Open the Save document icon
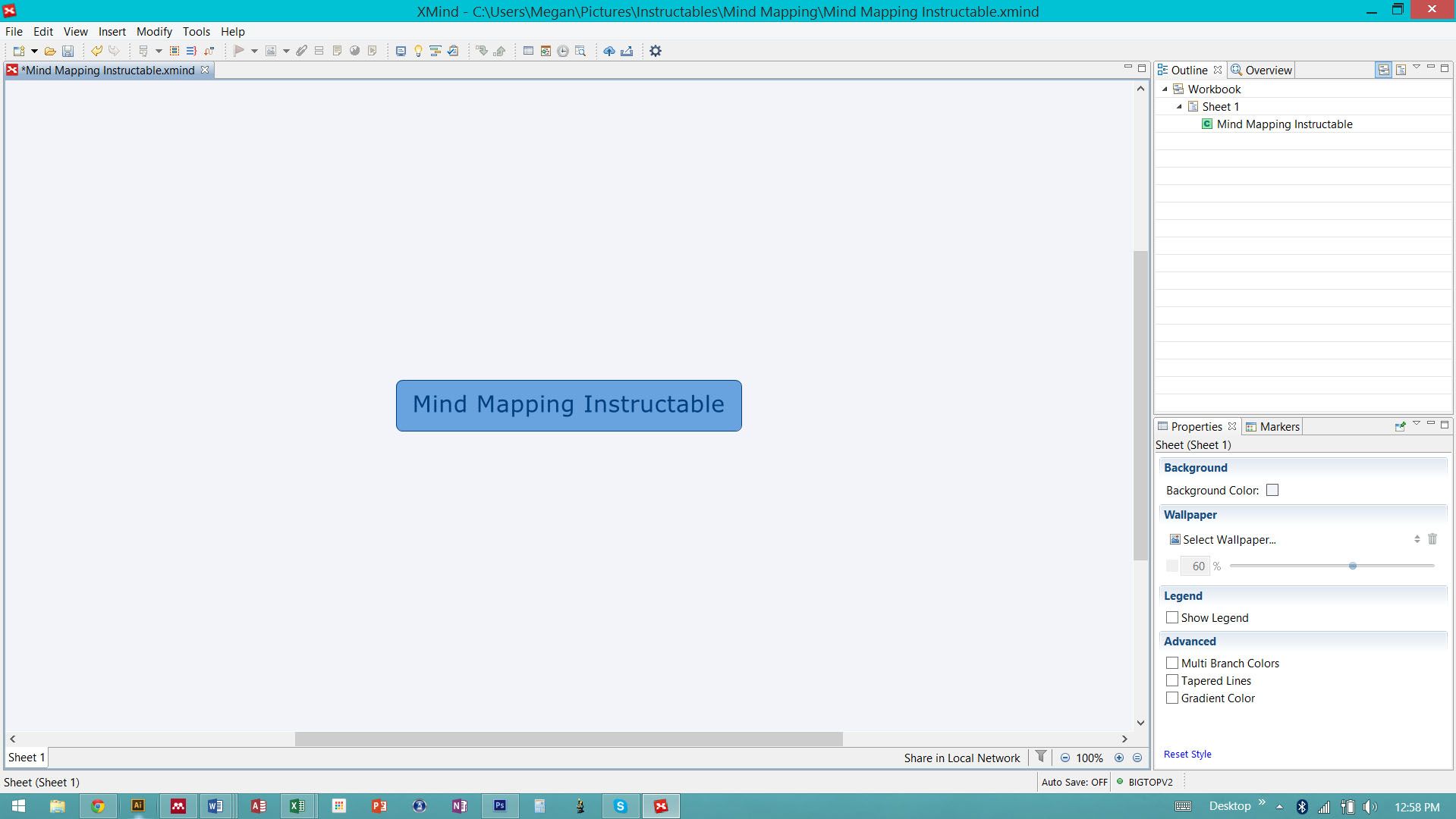Viewport: 1456px width, 819px height. (x=68, y=51)
